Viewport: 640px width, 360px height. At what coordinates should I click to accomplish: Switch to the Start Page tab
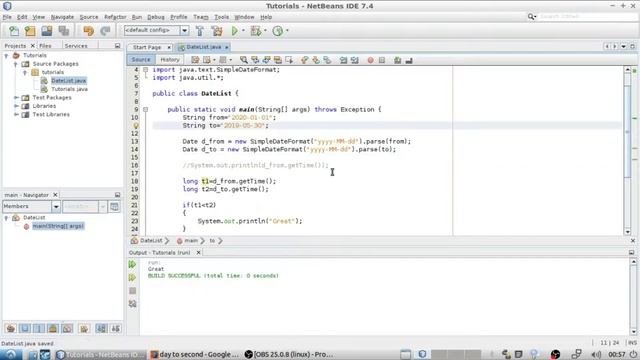pyautogui.click(x=147, y=47)
